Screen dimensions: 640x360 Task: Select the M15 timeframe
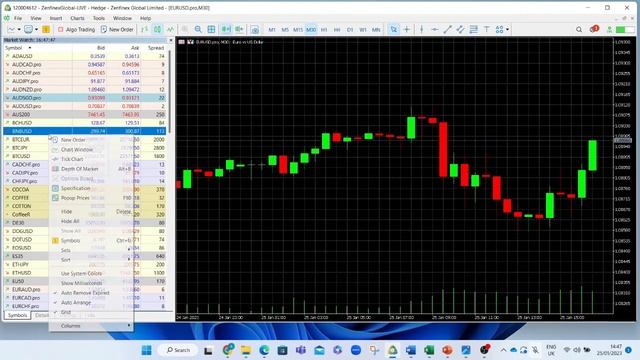click(298, 29)
